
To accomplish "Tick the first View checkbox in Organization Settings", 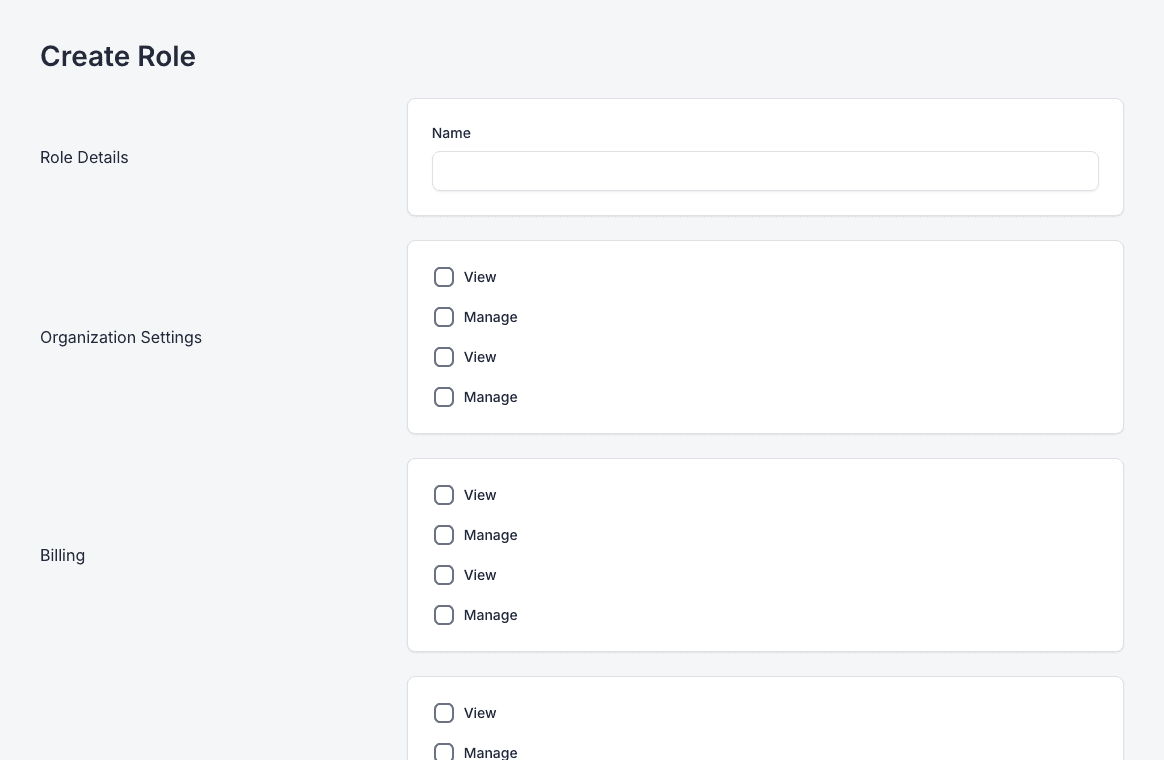I will [x=444, y=277].
